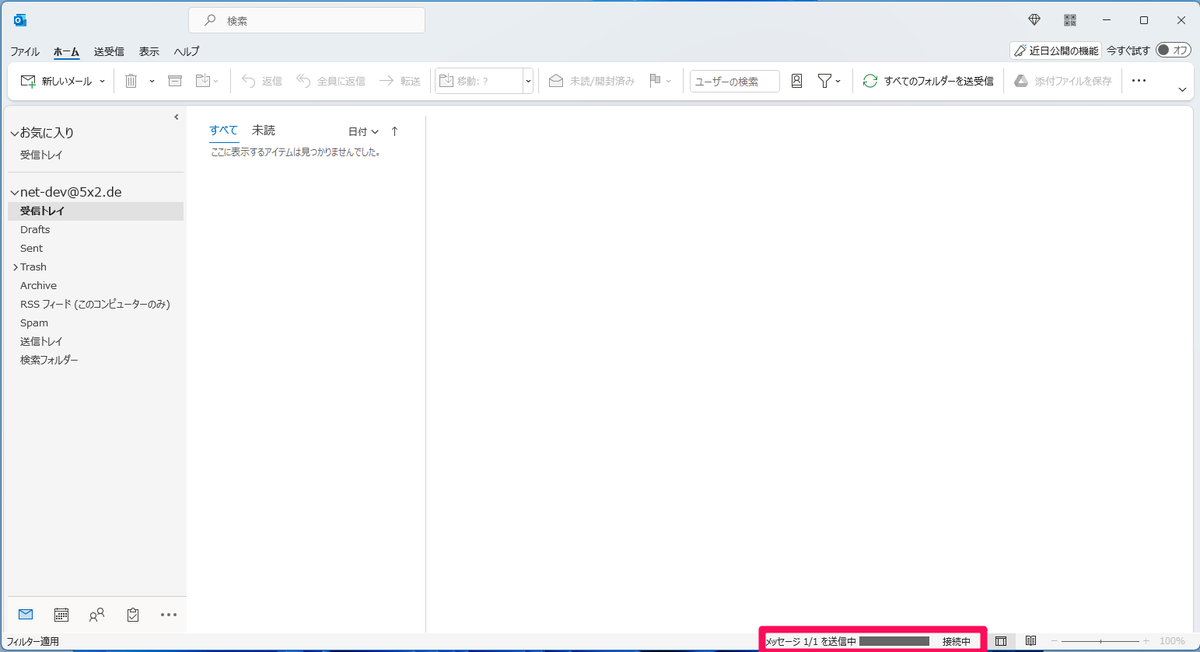
Task: Click the QR code icon in title bar
Action: [x=1070, y=20]
